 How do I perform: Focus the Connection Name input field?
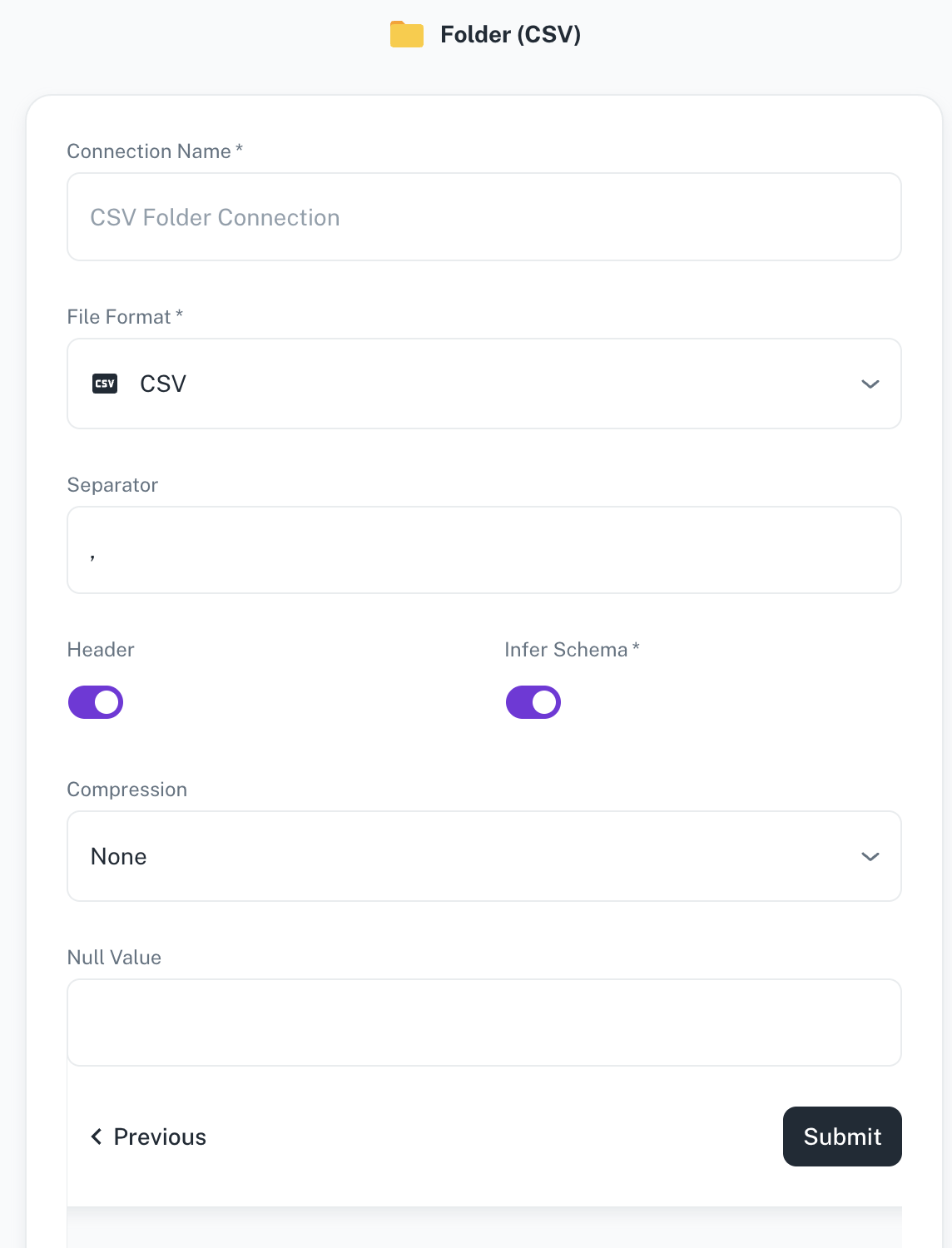tap(484, 217)
